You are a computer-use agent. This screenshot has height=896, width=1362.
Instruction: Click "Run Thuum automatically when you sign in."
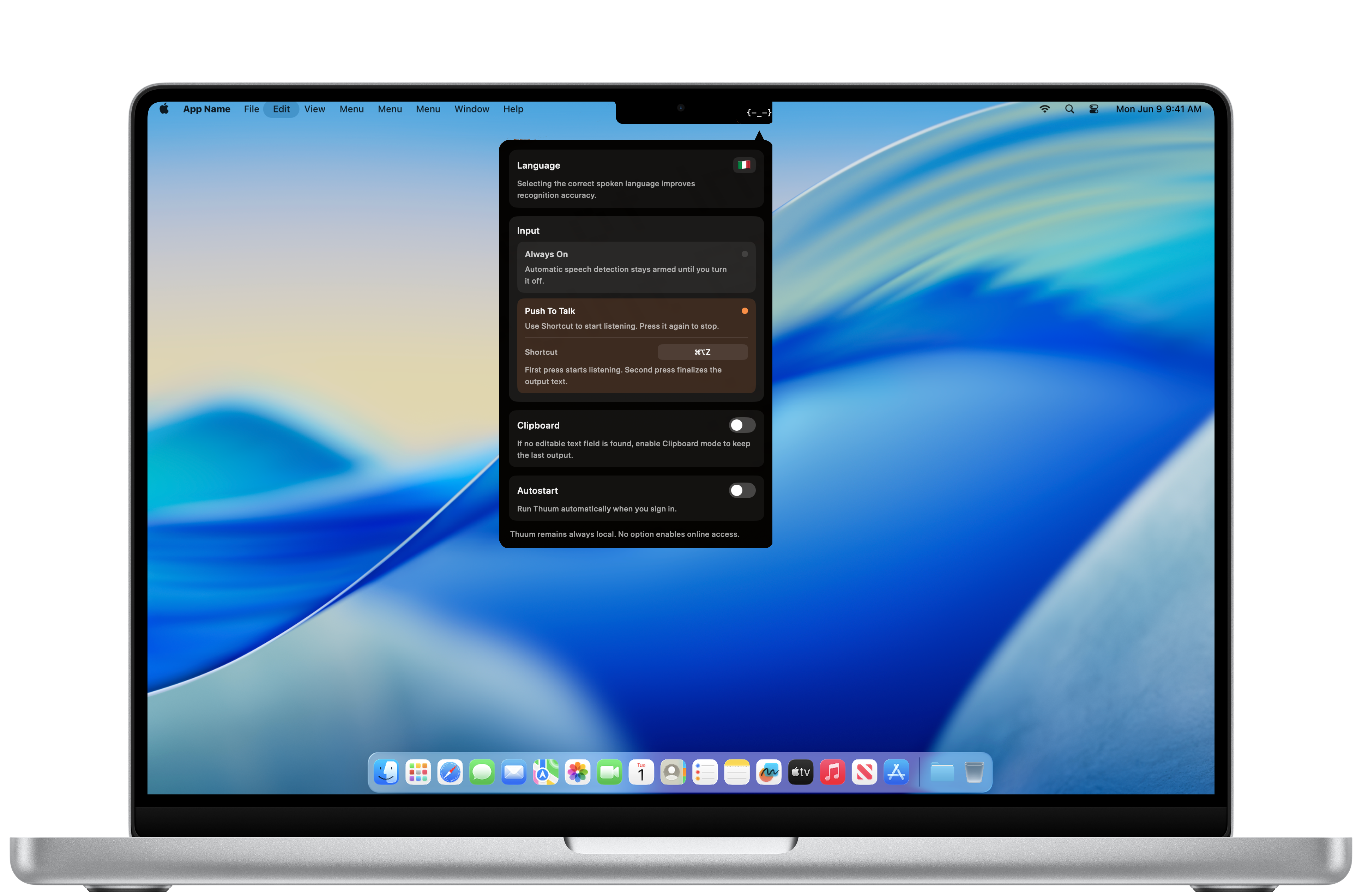596,509
